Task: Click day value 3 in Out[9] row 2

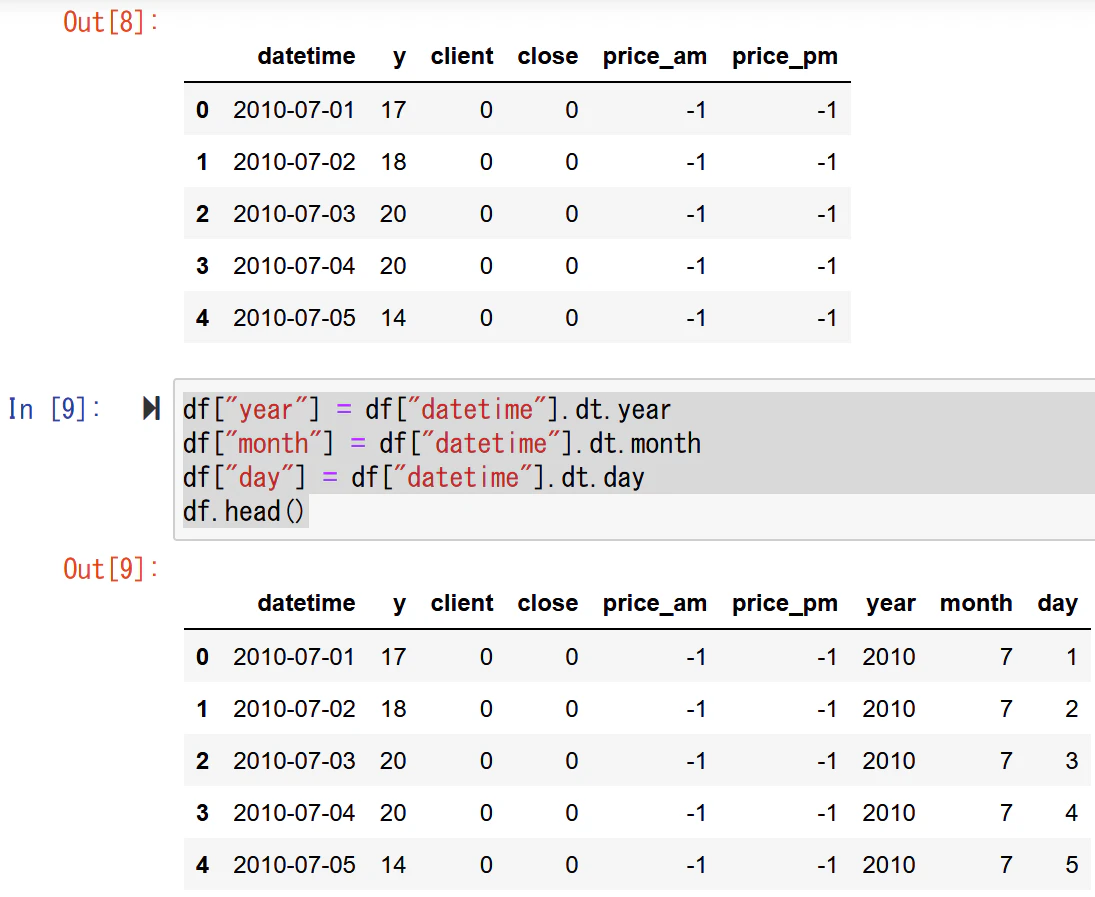Action: pos(1071,761)
